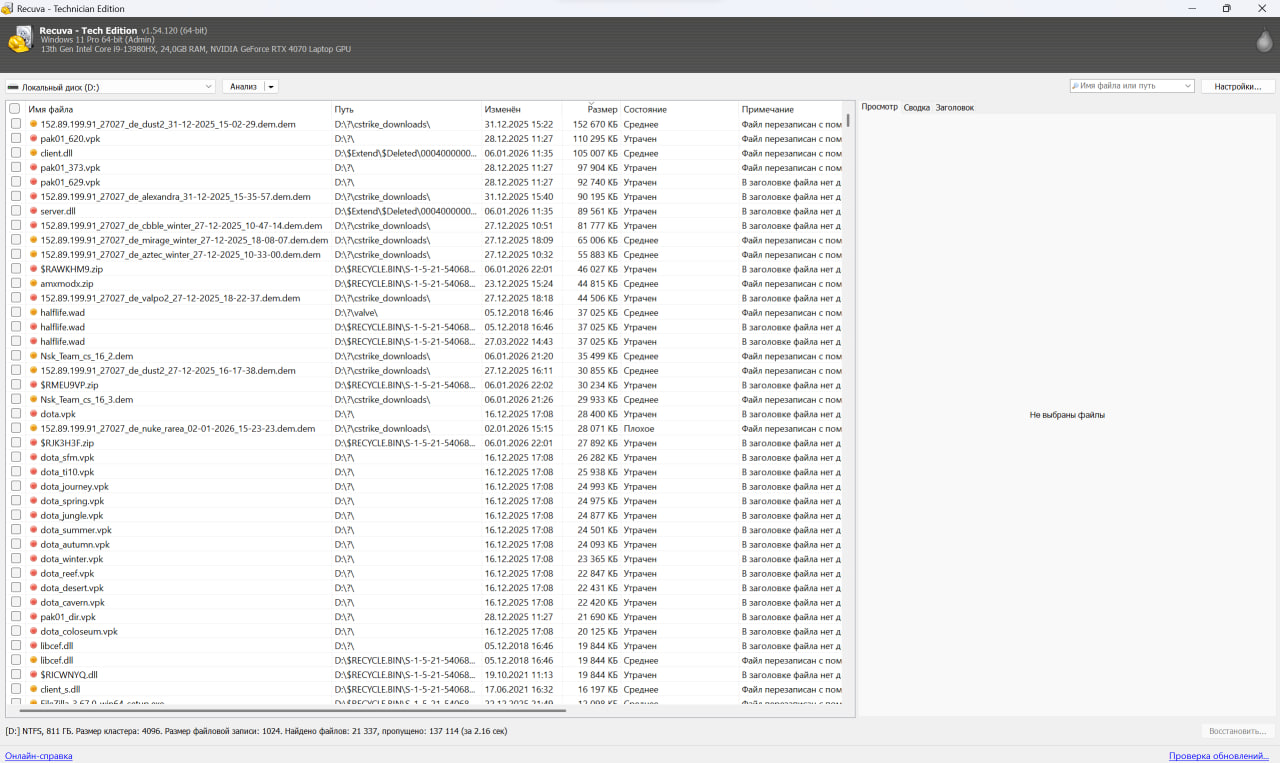
Task: Check the box for $RAWKHM9.zip
Action: point(16,269)
